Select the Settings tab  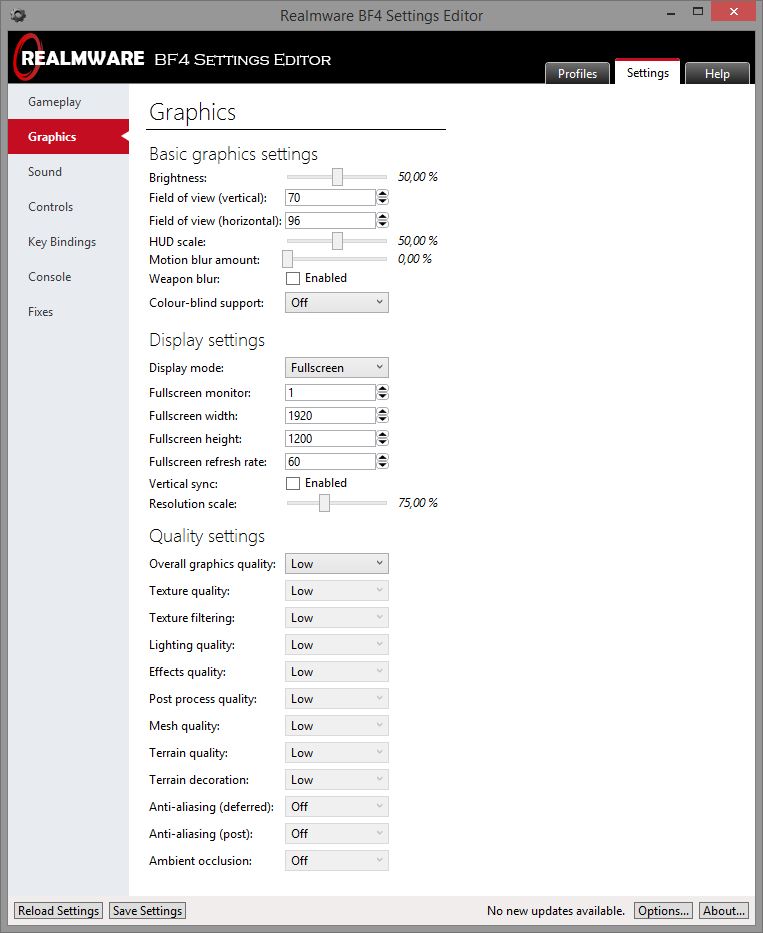click(648, 72)
